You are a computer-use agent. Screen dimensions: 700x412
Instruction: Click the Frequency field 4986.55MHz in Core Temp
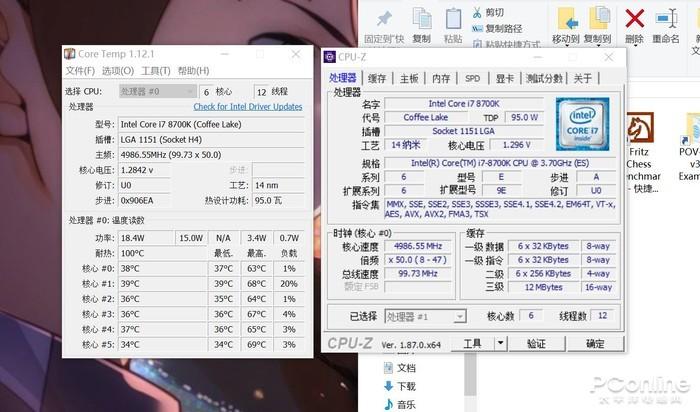point(211,155)
